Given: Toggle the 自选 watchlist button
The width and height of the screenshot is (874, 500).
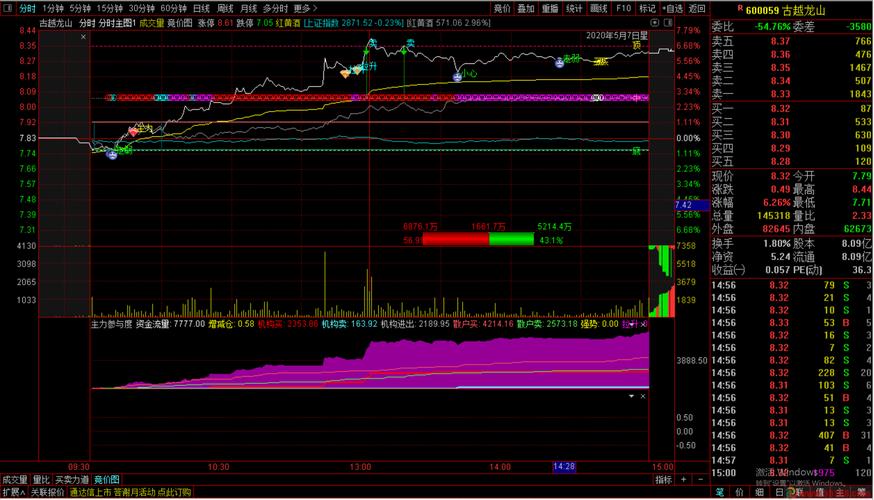Looking at the screenshot, I should (x=673, y=8).
